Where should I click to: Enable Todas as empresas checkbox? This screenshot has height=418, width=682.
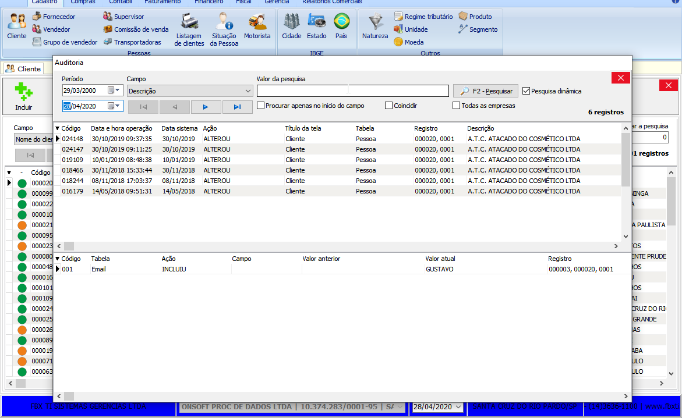(x=456, y=105)
